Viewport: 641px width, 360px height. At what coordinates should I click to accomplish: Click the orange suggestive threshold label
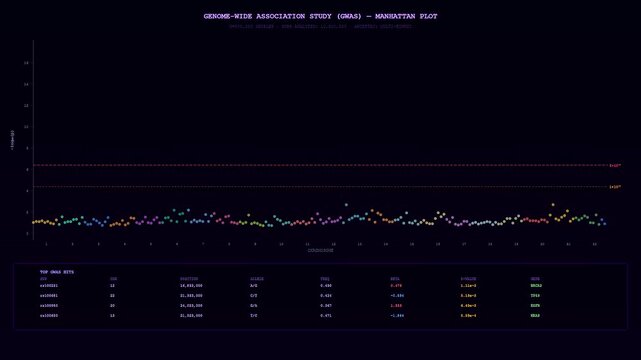[615, 187]
